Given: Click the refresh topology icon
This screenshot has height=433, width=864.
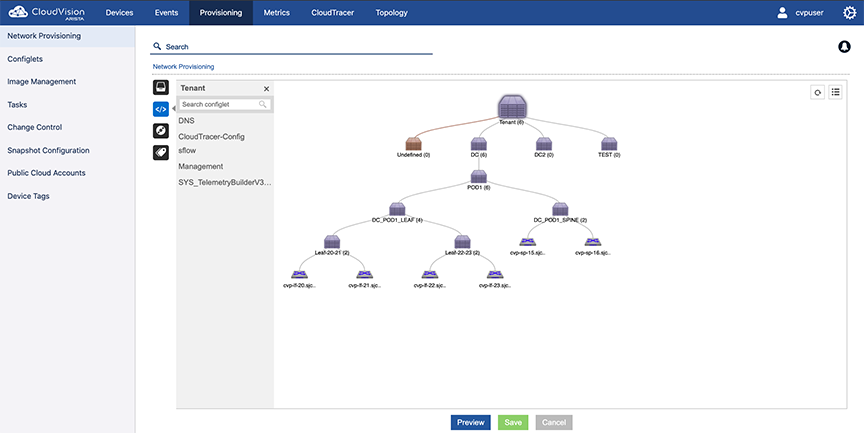Looking at the screenshot, I should [817, 93].
